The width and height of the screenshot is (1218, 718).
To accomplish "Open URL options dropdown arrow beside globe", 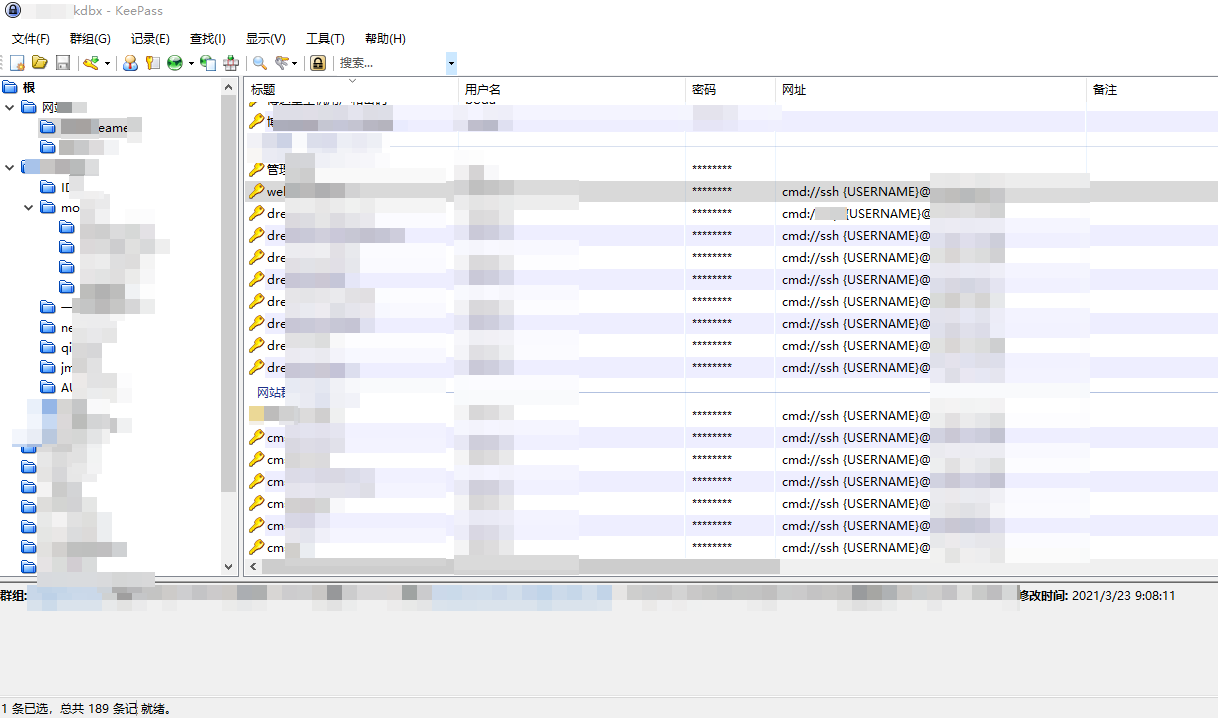I will (x=191, y=63).
